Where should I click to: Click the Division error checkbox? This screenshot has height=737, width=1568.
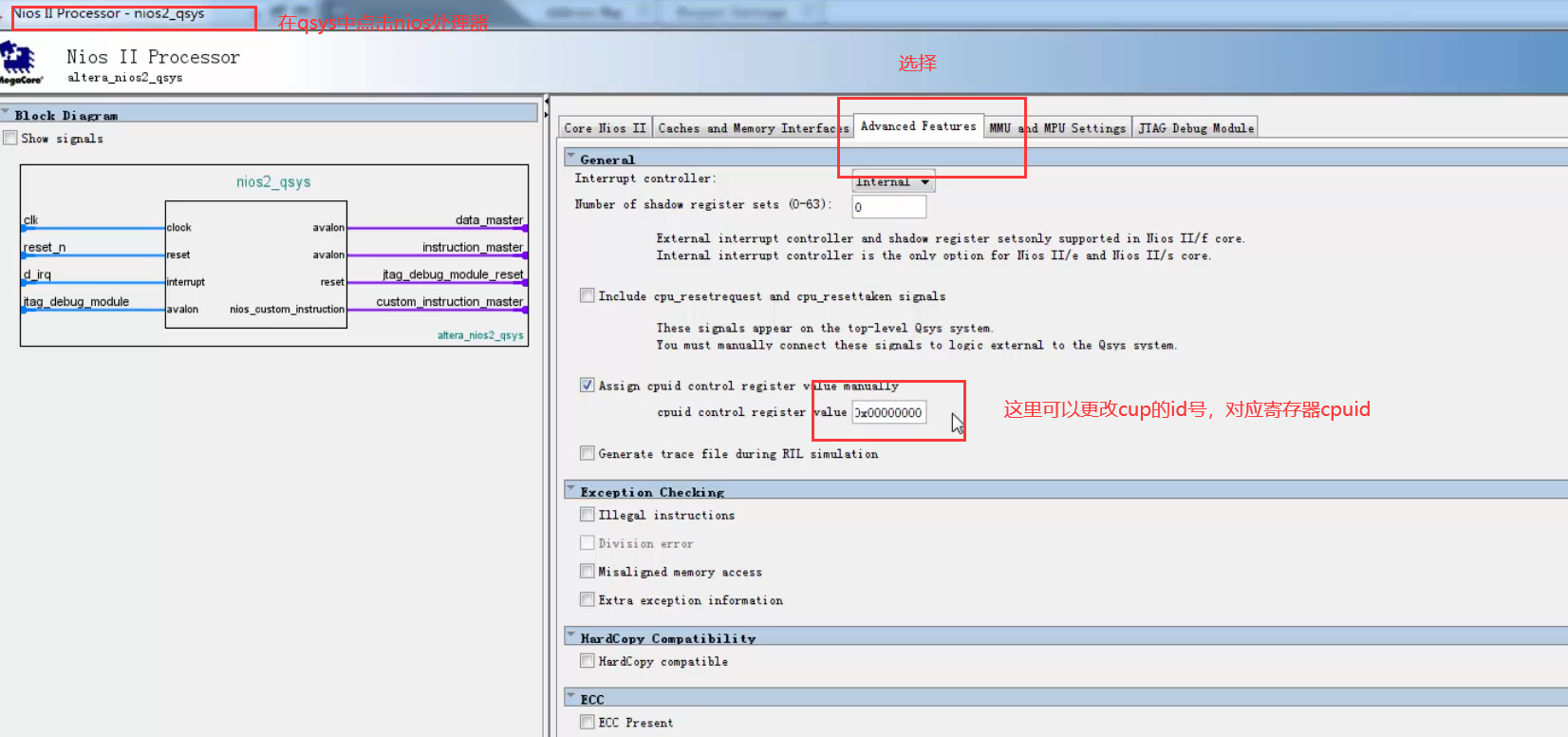[588, 542]
